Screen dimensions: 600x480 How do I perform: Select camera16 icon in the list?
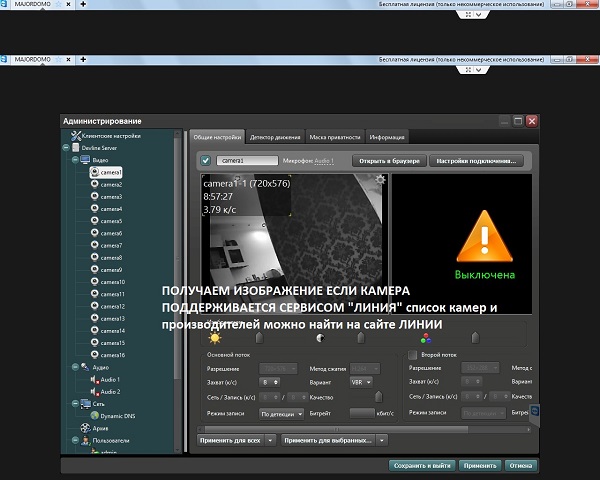[93, 354]
